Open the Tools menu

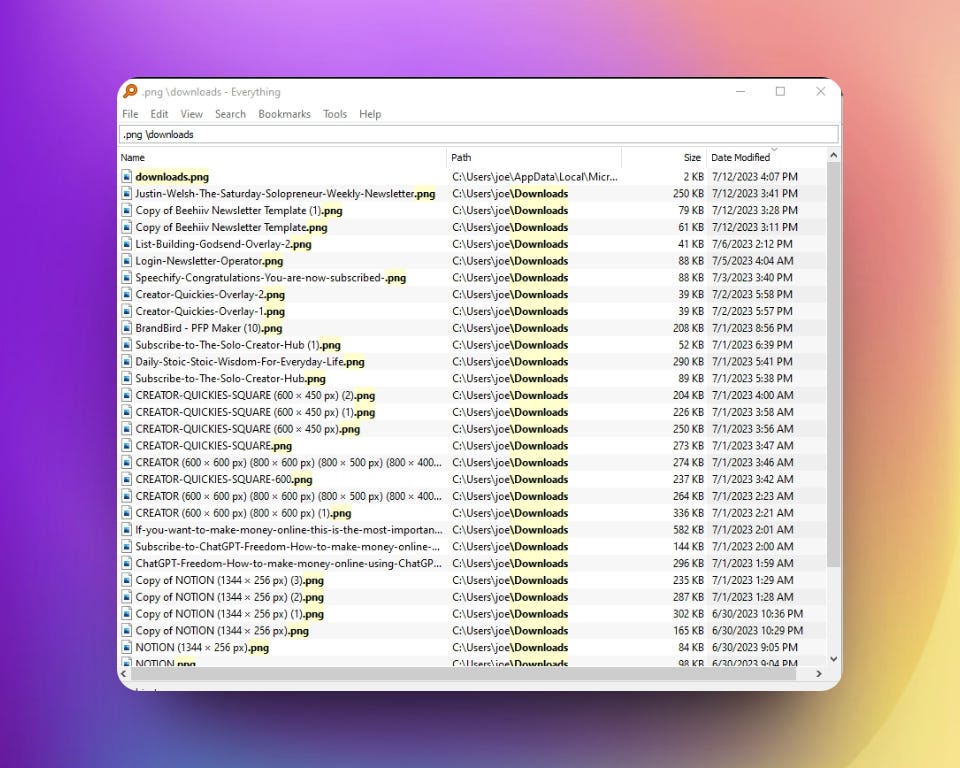point(335,114)
